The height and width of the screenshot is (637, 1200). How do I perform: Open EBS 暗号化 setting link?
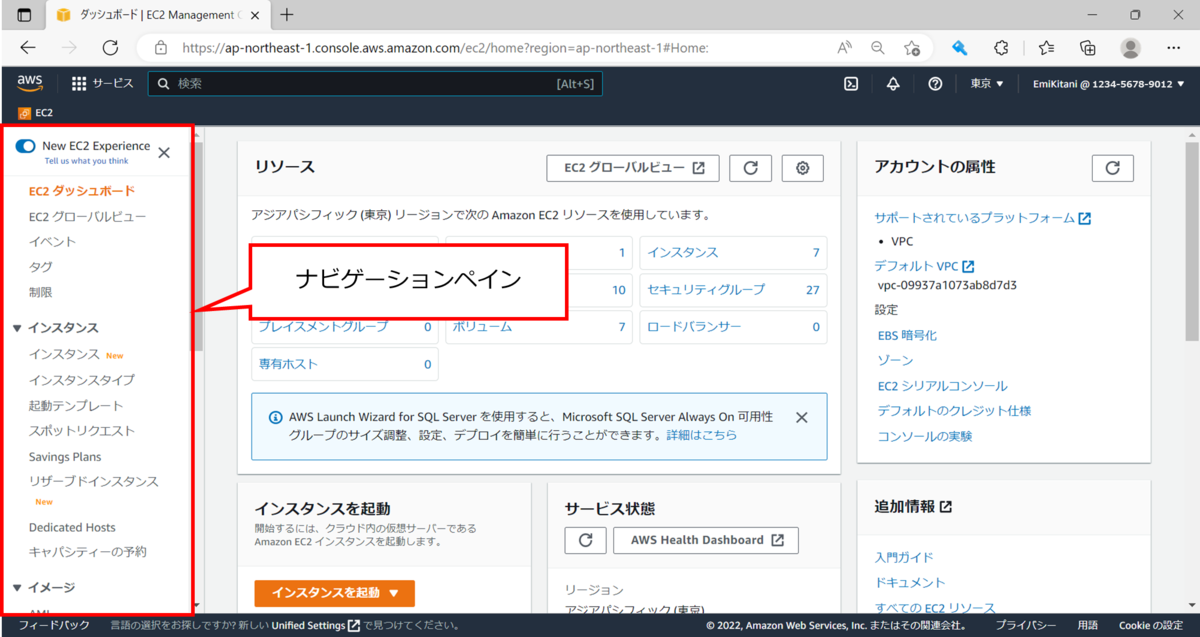tap(907, 336)
